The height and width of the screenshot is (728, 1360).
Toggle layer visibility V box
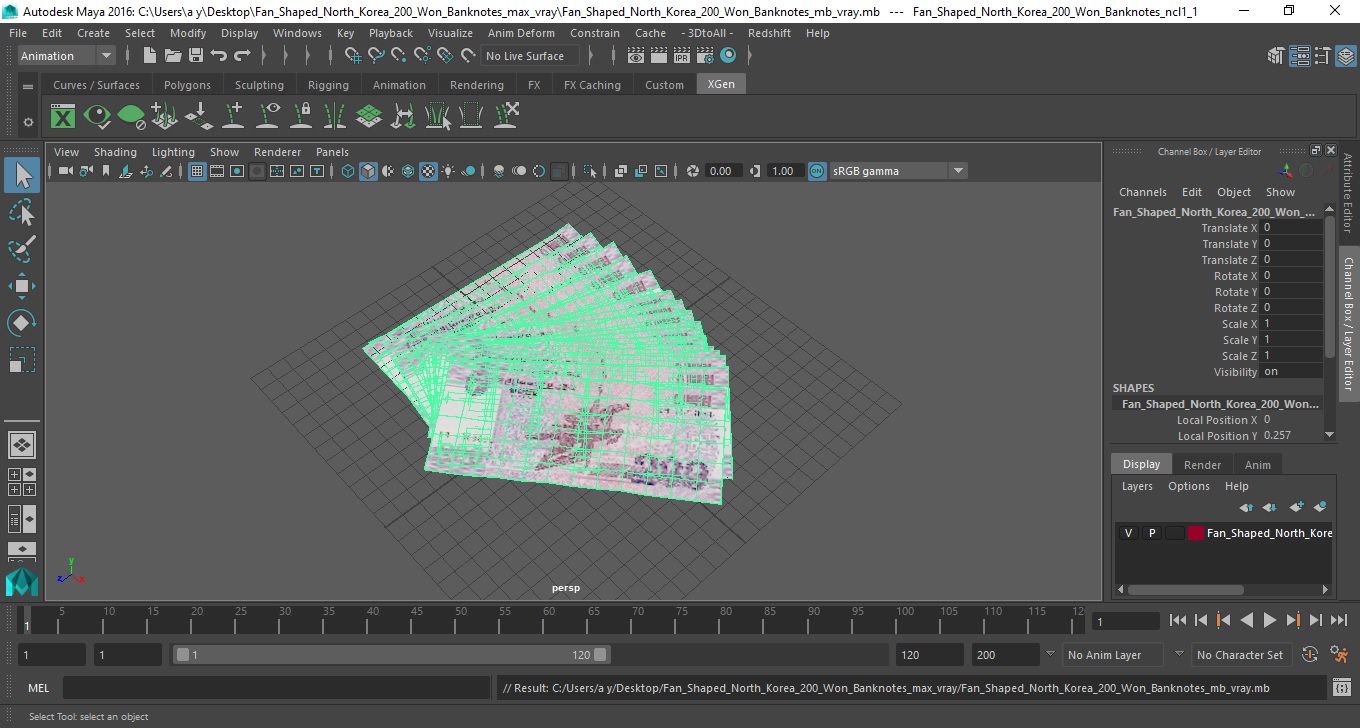(x=1128, y=533)
